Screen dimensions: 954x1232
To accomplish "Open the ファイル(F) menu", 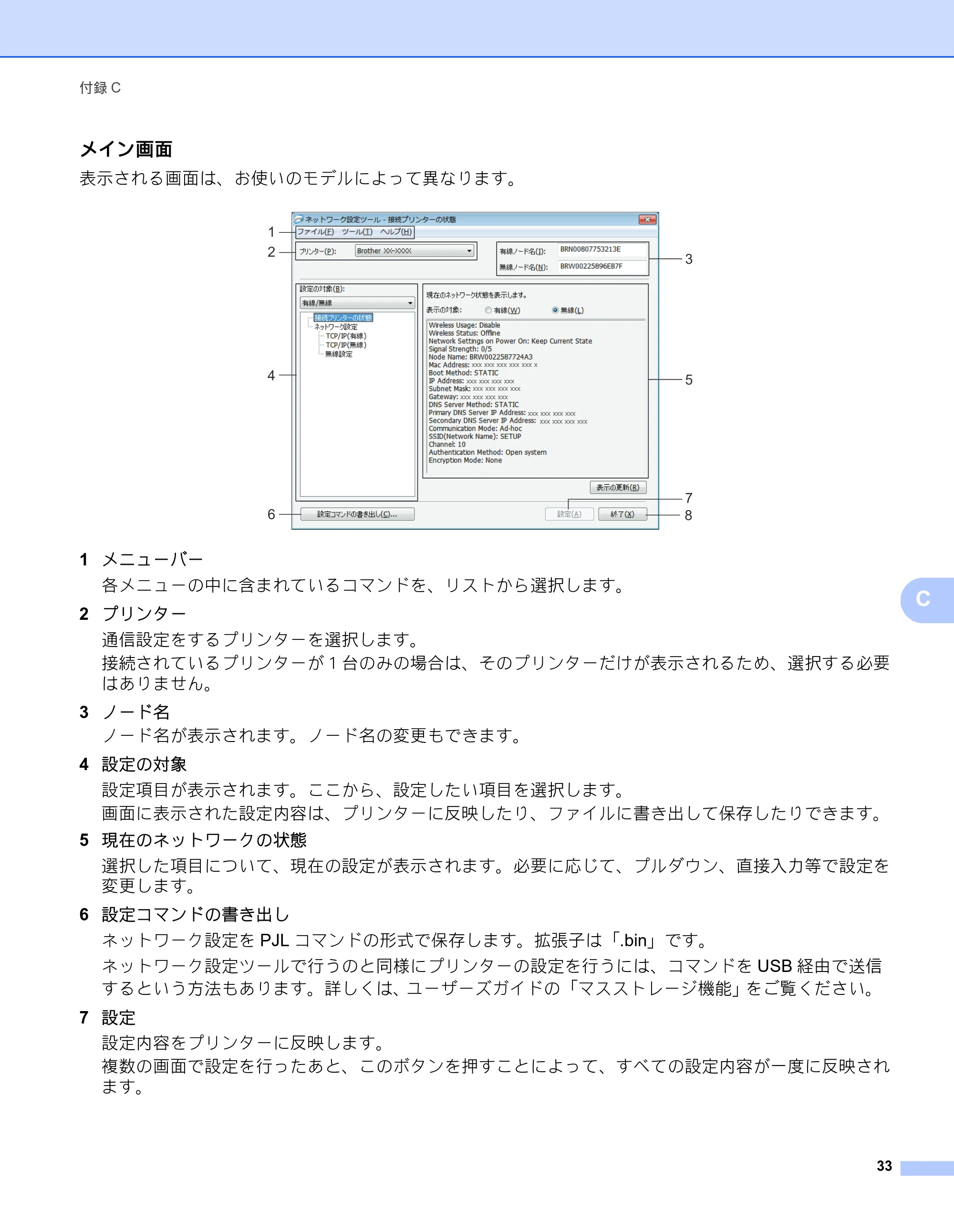I will [315, 232].
